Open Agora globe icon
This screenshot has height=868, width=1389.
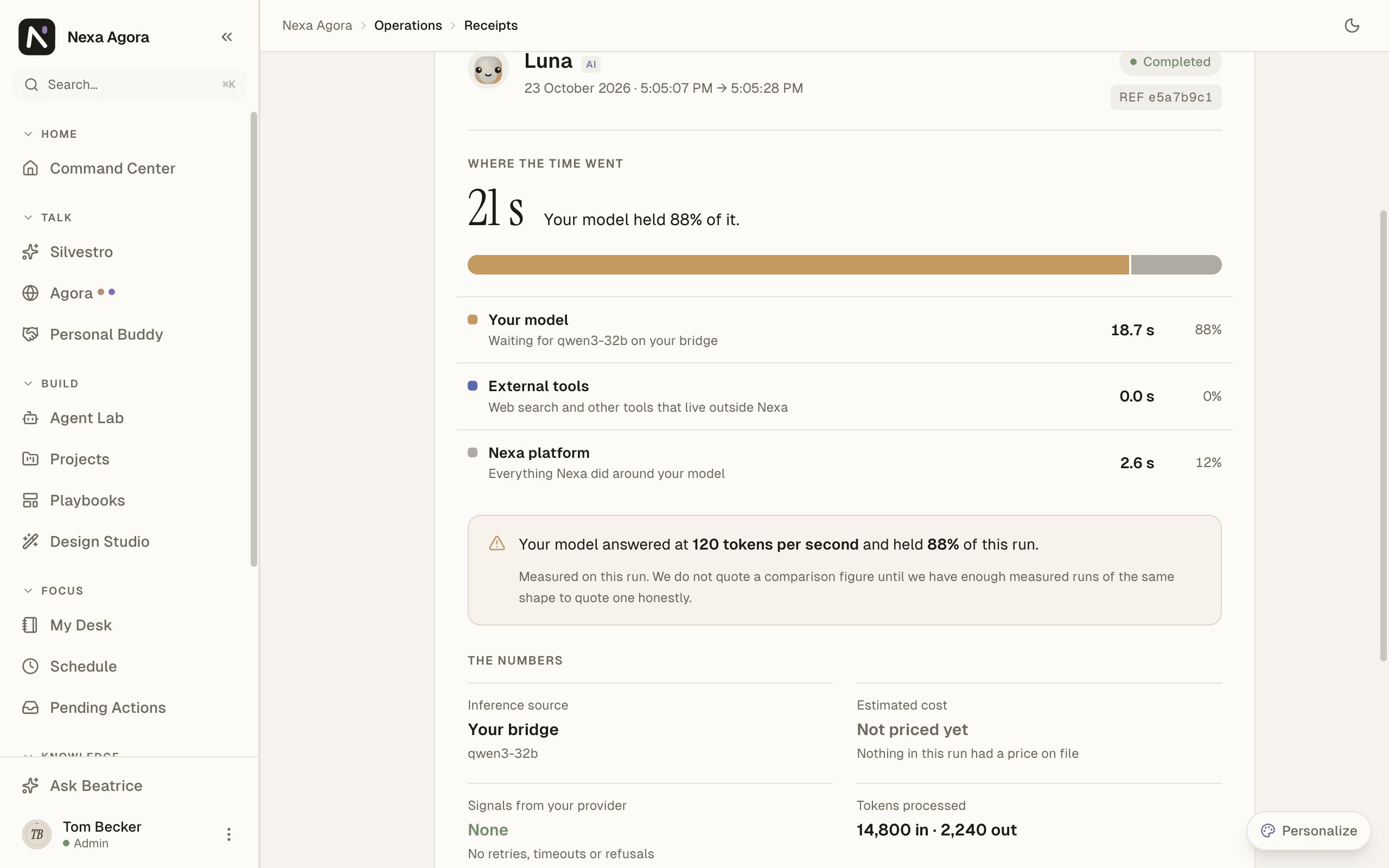click(x=30, y=293)
